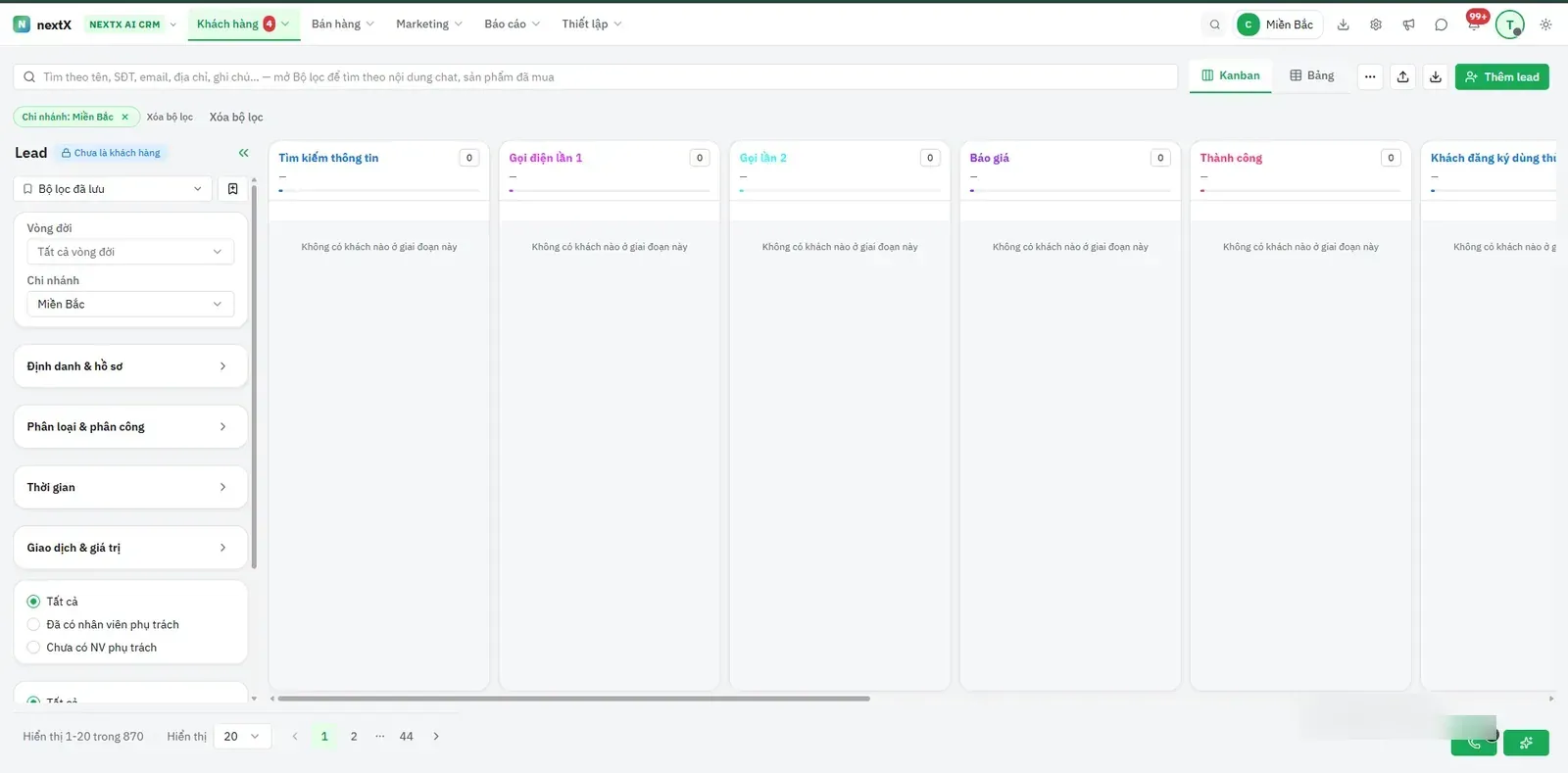Select Chưa có NV phụ trách
1568x773 pixels.
click(33, 648)
